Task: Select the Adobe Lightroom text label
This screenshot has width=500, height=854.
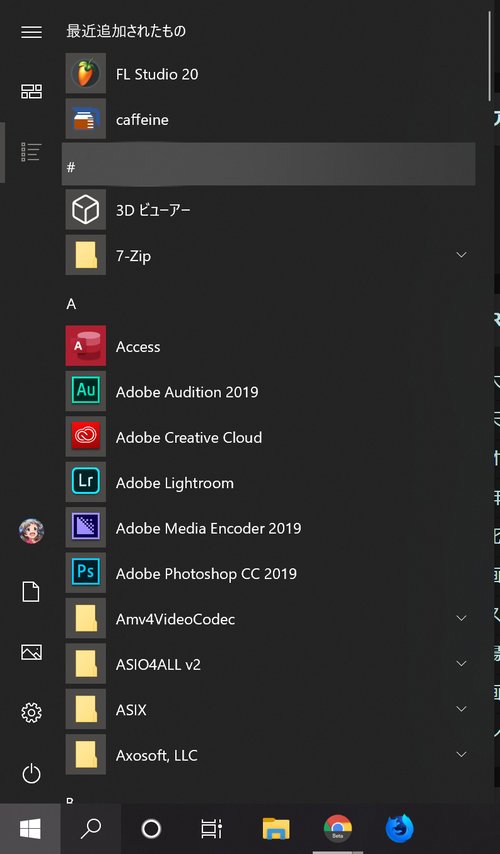Action: click(175, 483)
